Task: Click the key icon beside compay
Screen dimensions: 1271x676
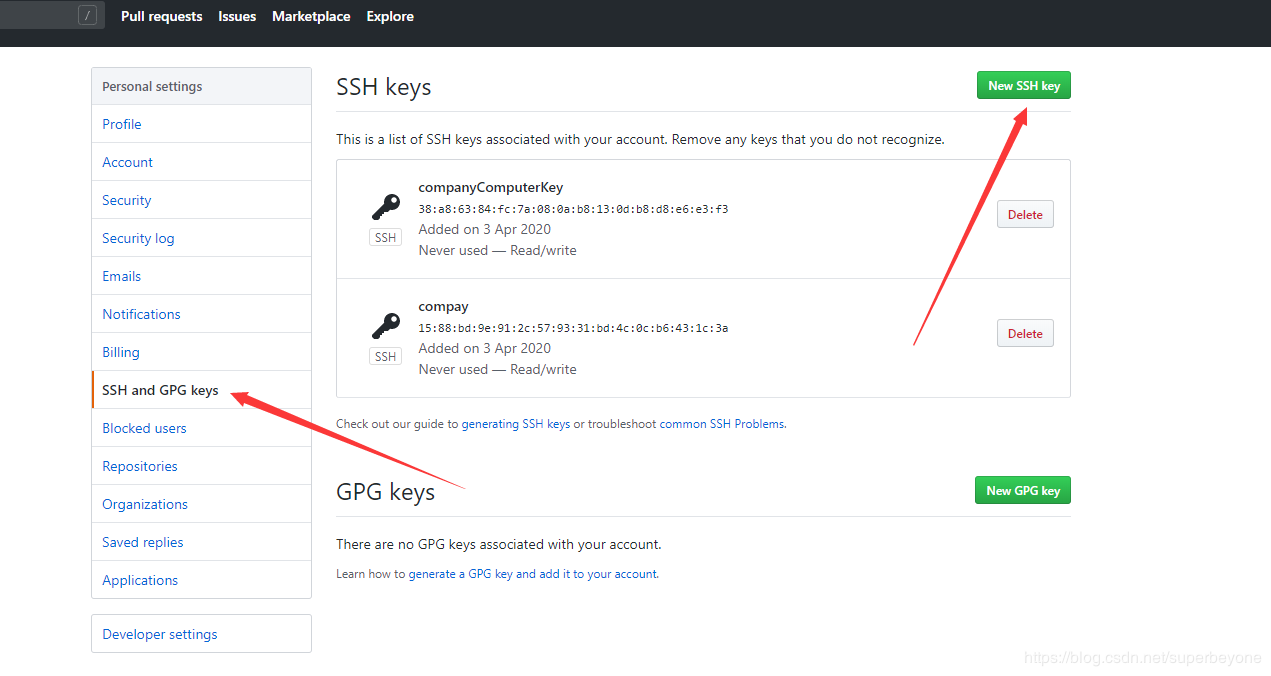Action: coord(385,326)
